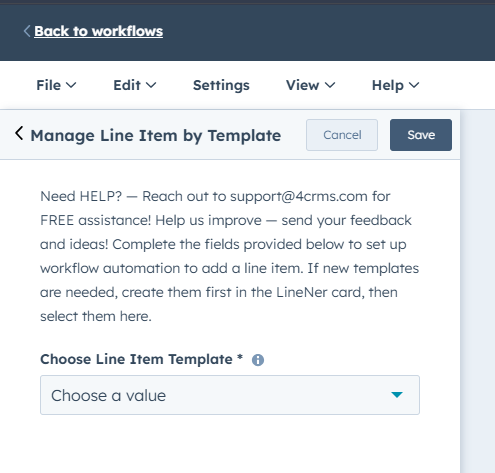Viewport: 495px width, 473px height.
Task: Click the down chevron beside File
Action: pos(71,85)
